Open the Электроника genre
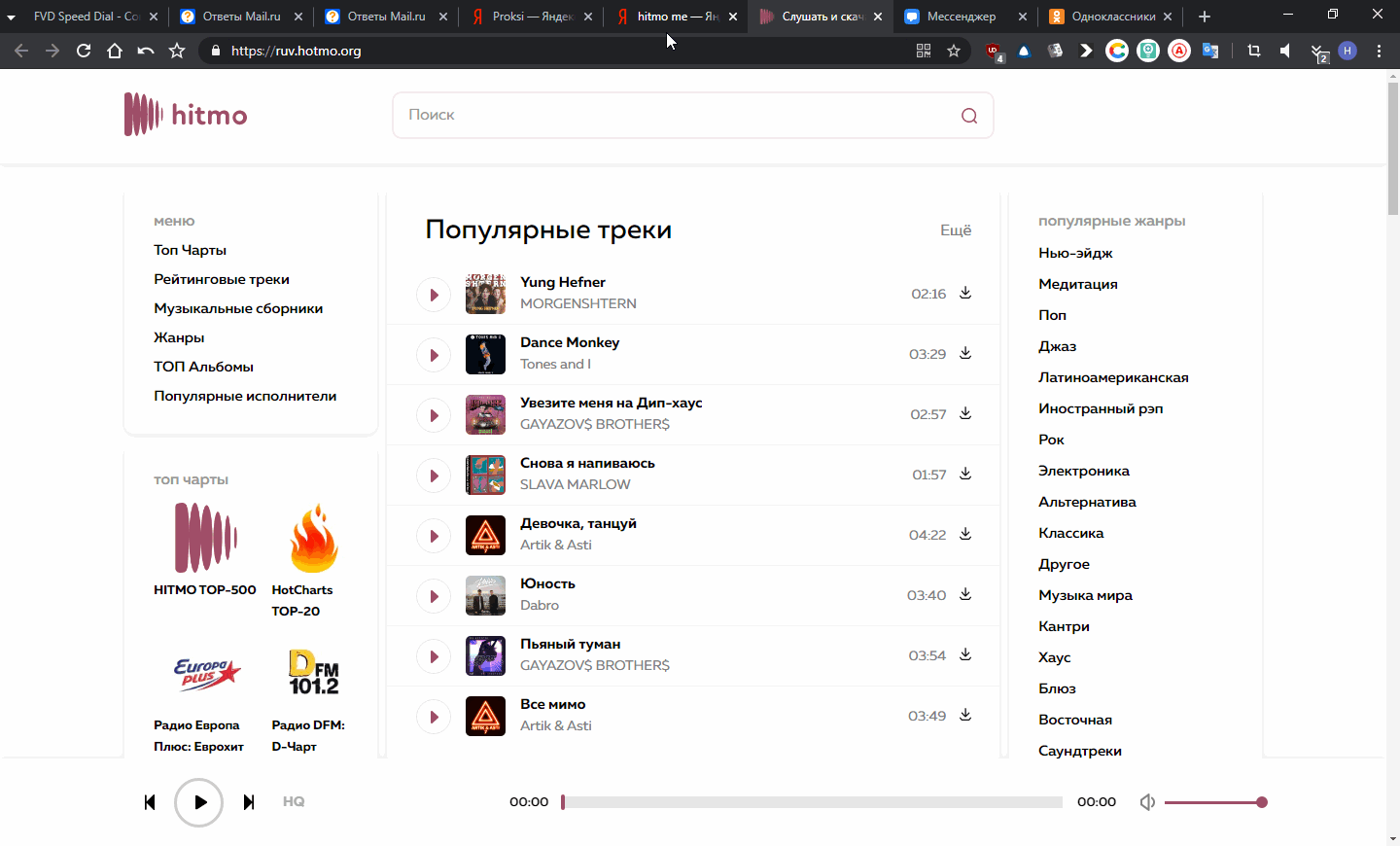Screen dimensions: 1400x846 [1084, 471]
